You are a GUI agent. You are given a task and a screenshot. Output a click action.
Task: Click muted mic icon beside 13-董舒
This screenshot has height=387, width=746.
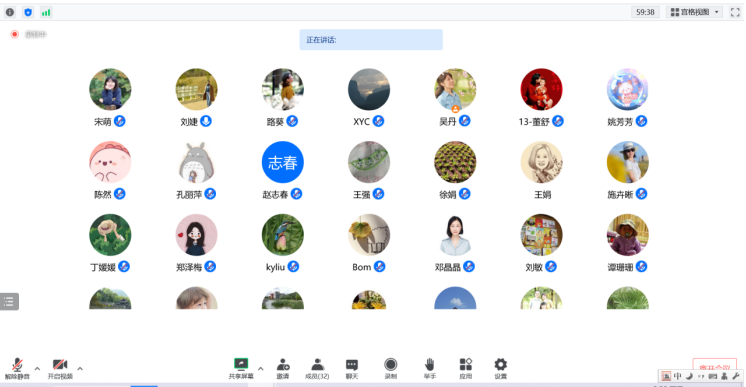558,121
